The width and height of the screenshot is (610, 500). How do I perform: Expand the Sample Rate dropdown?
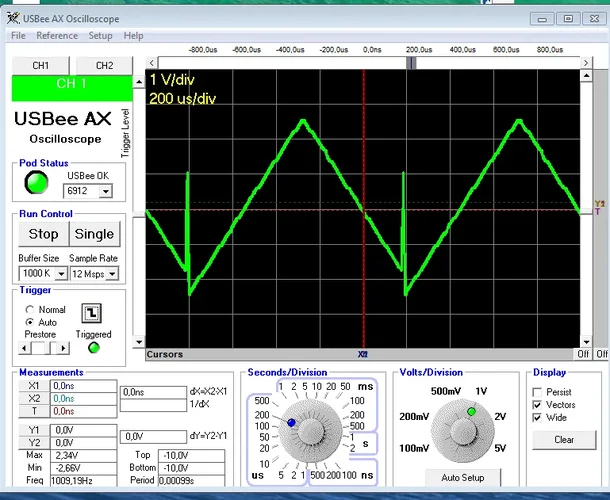point(112,273)
